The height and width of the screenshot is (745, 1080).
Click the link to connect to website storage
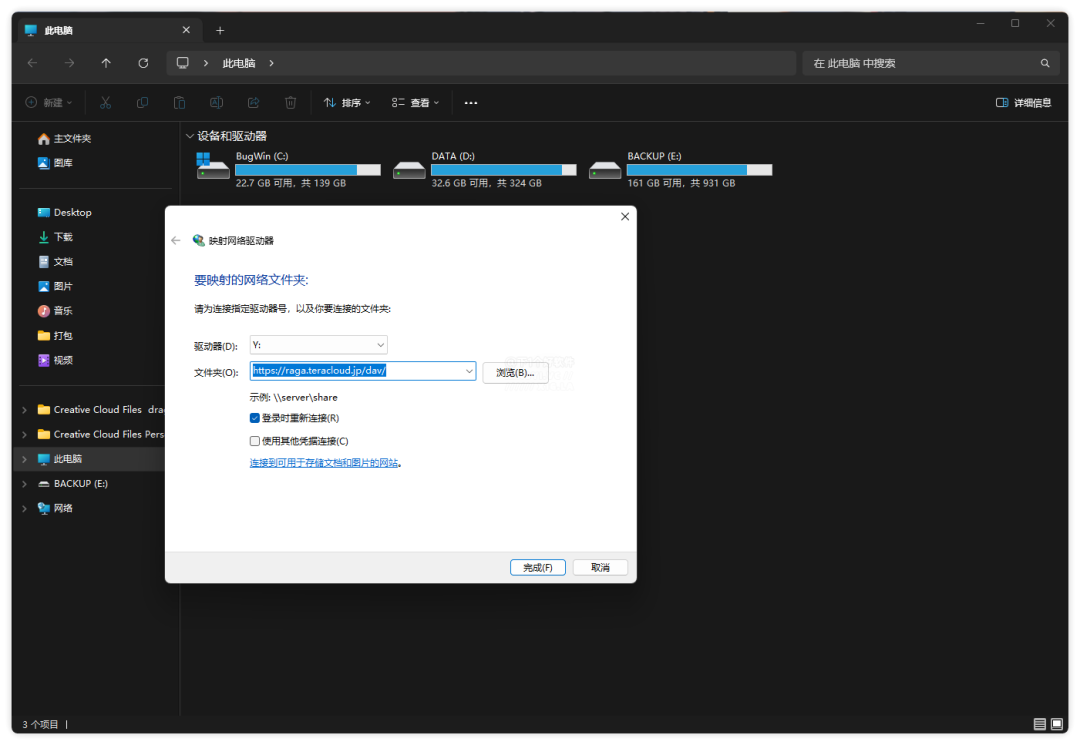coord(324,463)
